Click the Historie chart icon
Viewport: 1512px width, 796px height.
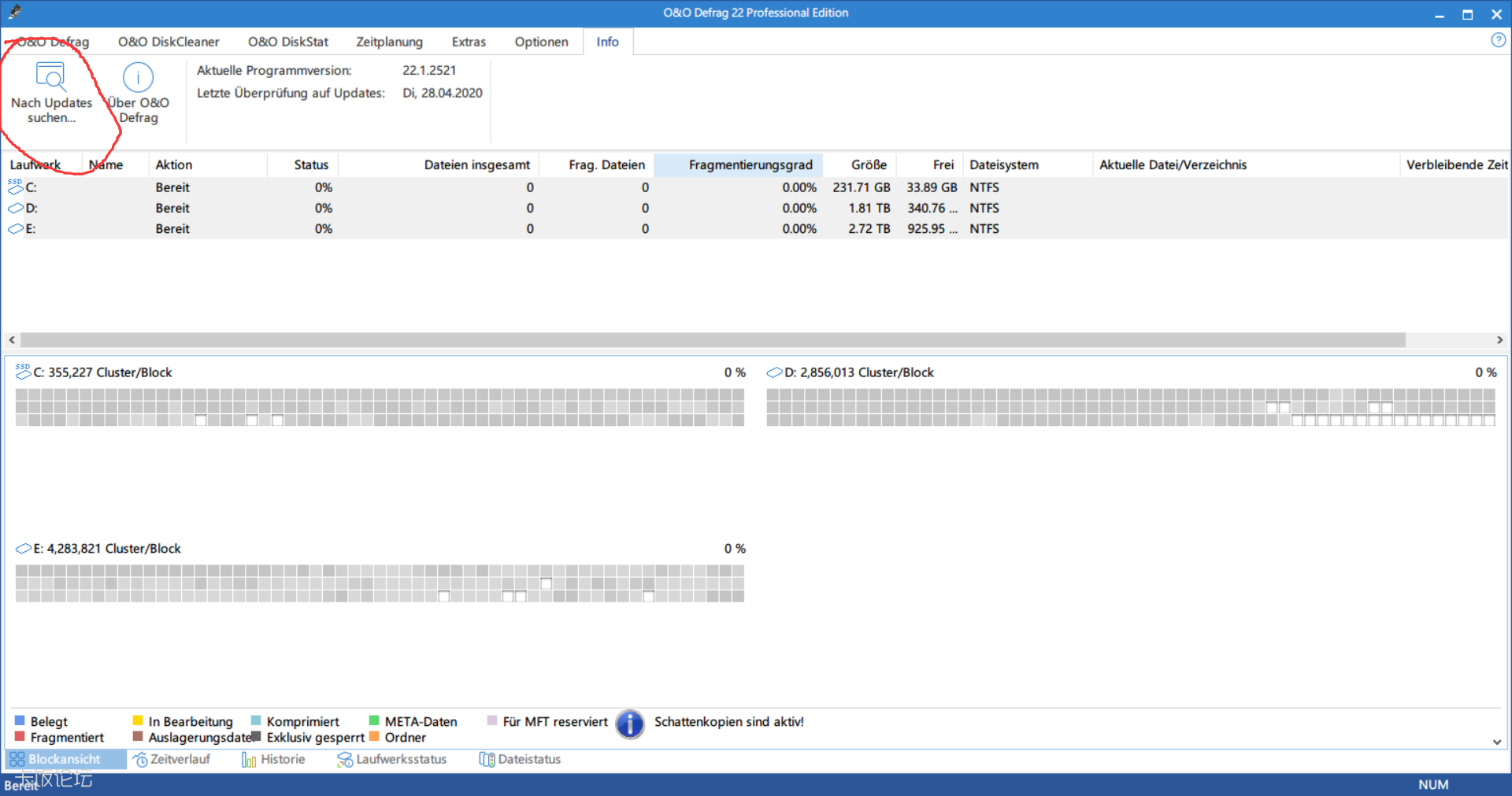(249, 760)
